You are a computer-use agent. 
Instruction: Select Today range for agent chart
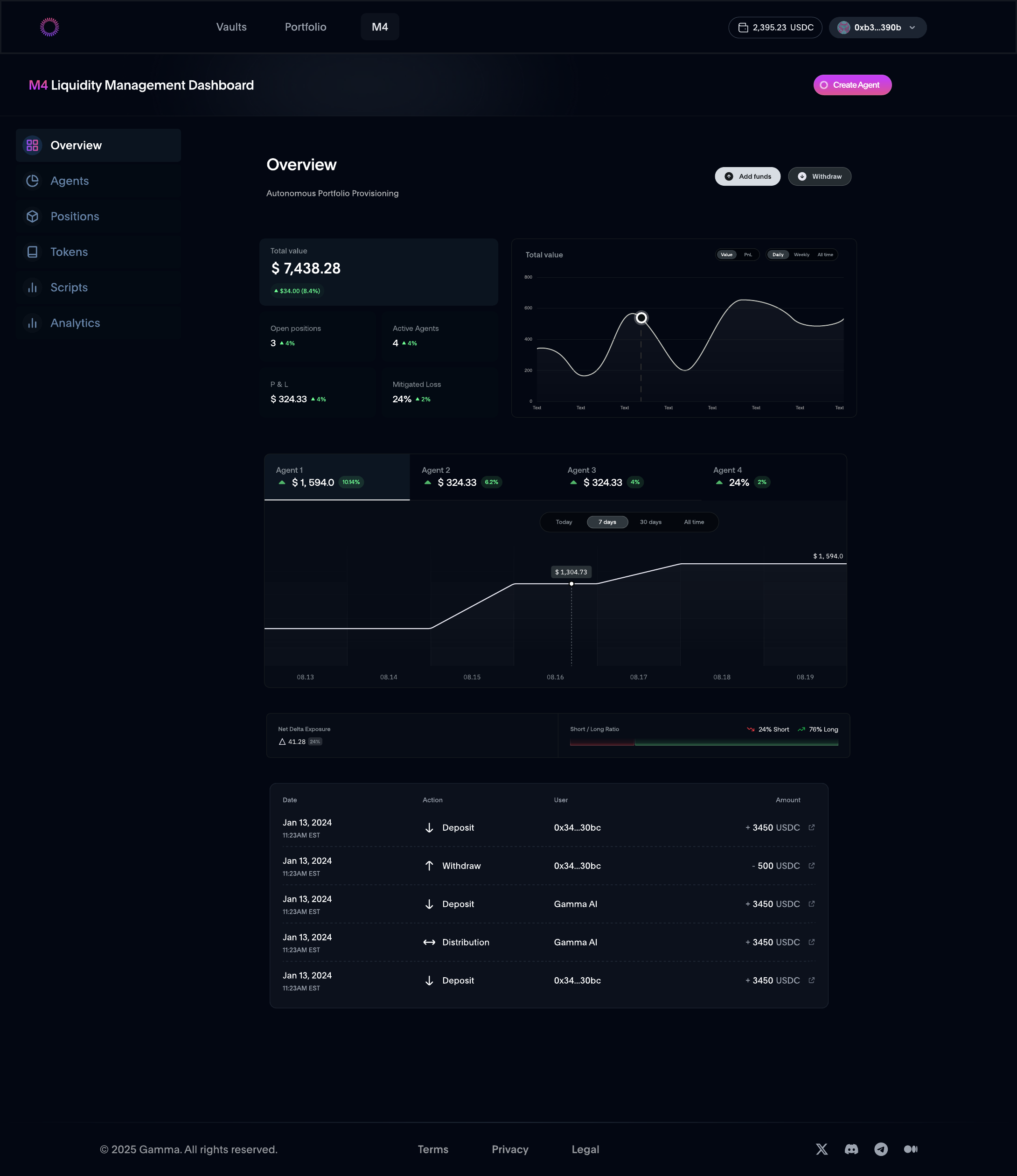pos(564,522)
